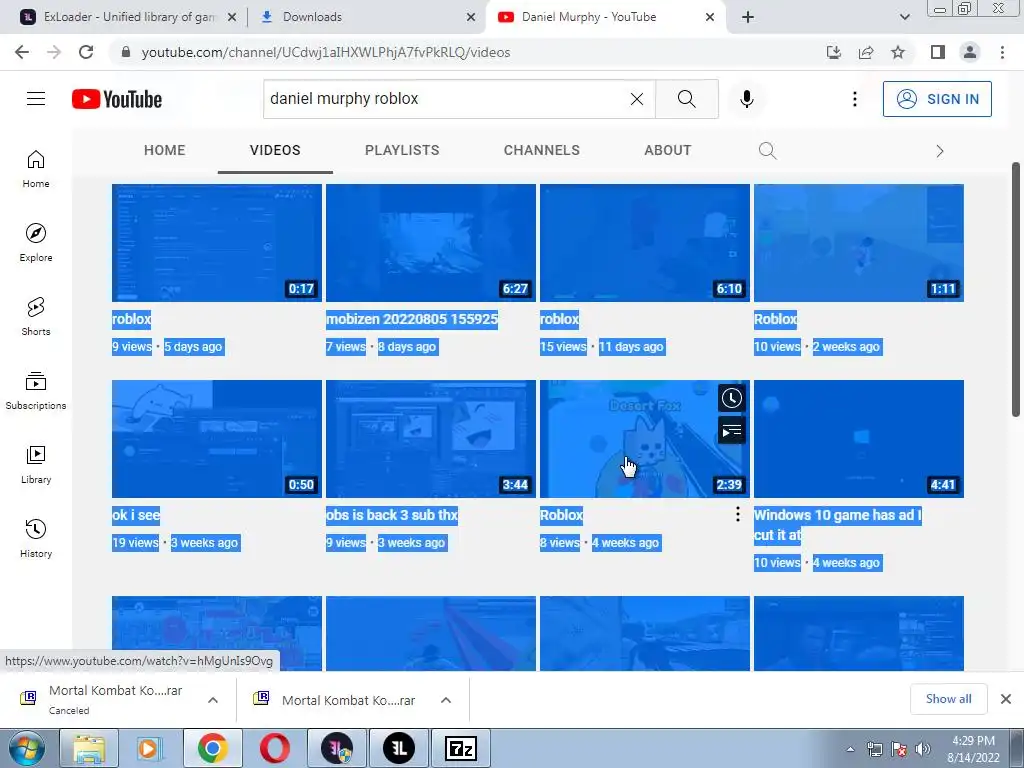Click the SIGN IN button
The height and width of the screenshot is (768, 1024).
click(937, 99)
